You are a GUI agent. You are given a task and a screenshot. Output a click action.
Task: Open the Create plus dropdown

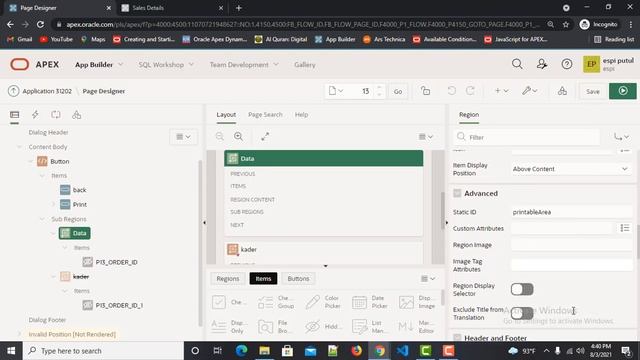pyautogui.click(x=501, y=91)
